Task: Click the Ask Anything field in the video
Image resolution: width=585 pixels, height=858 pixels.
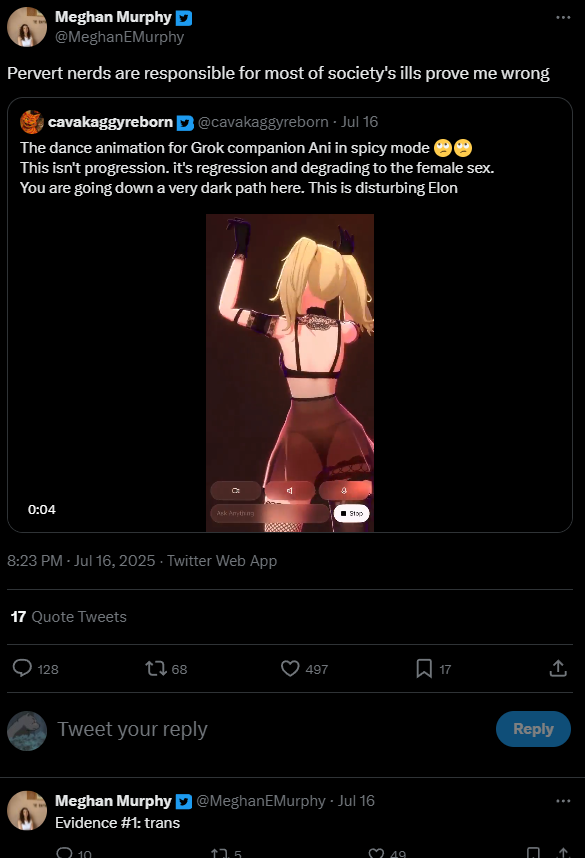Action: click(x=270, y=513)
